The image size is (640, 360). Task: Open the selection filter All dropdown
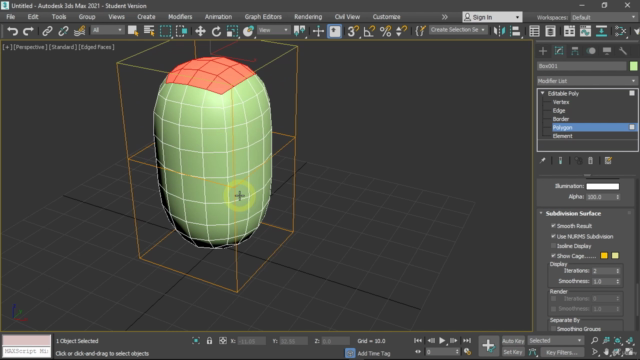point(107,30)
